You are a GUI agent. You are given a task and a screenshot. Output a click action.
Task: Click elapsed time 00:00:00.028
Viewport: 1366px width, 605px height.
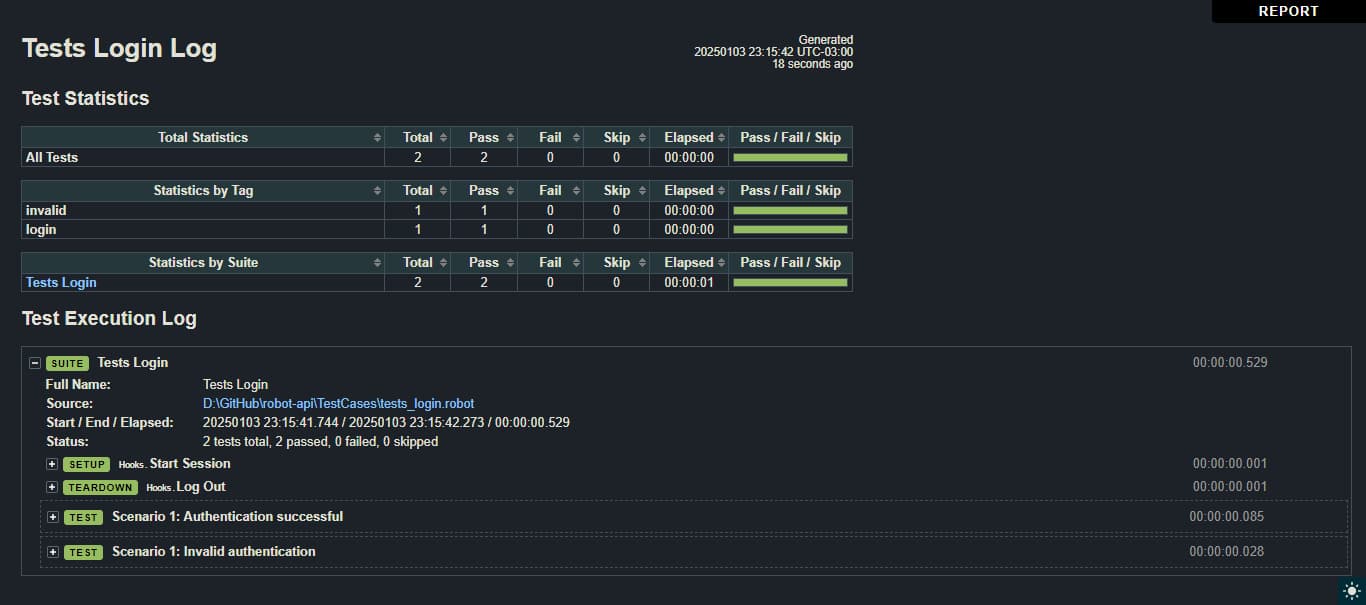(x=1227, y=552)
